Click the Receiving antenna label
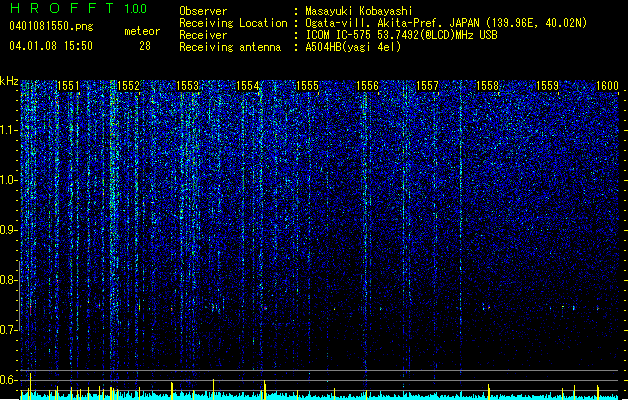This screenshot has width=629, height=400. (230, 47)
